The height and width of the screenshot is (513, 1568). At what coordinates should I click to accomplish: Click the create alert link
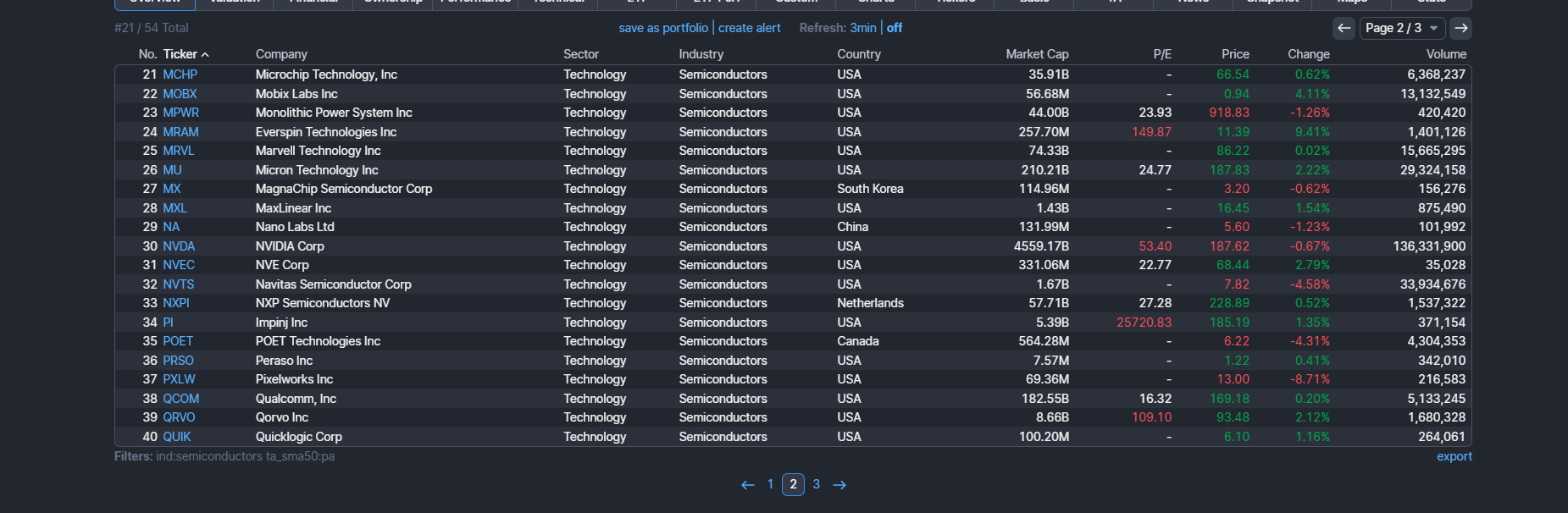coord(750,28)
